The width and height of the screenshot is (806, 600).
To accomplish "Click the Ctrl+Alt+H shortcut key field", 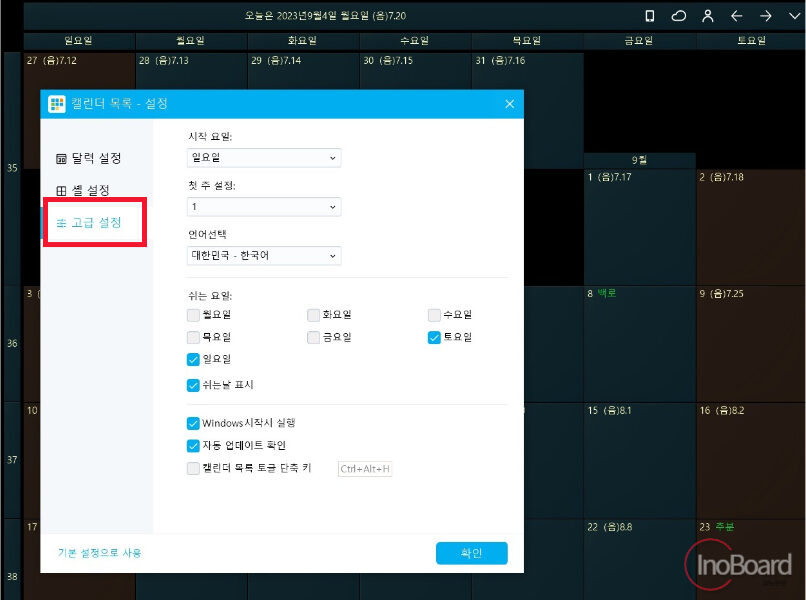I will pyautogui.click(x=365, y=469).
